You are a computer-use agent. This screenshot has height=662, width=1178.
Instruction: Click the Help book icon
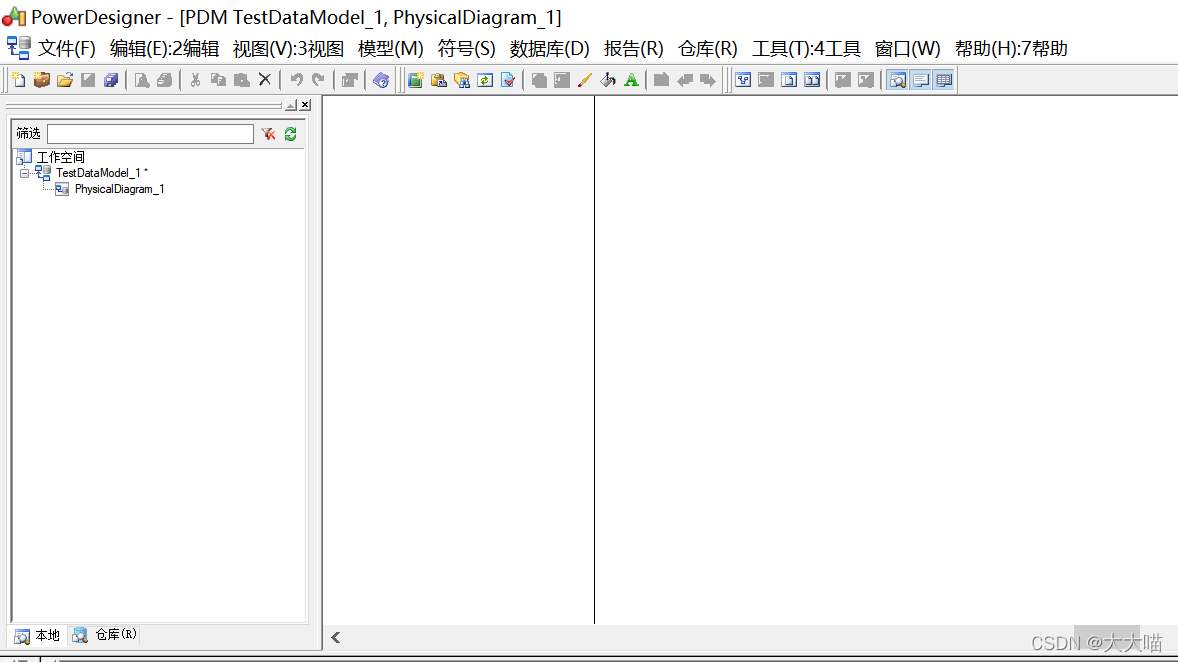[x=381, y=80]
